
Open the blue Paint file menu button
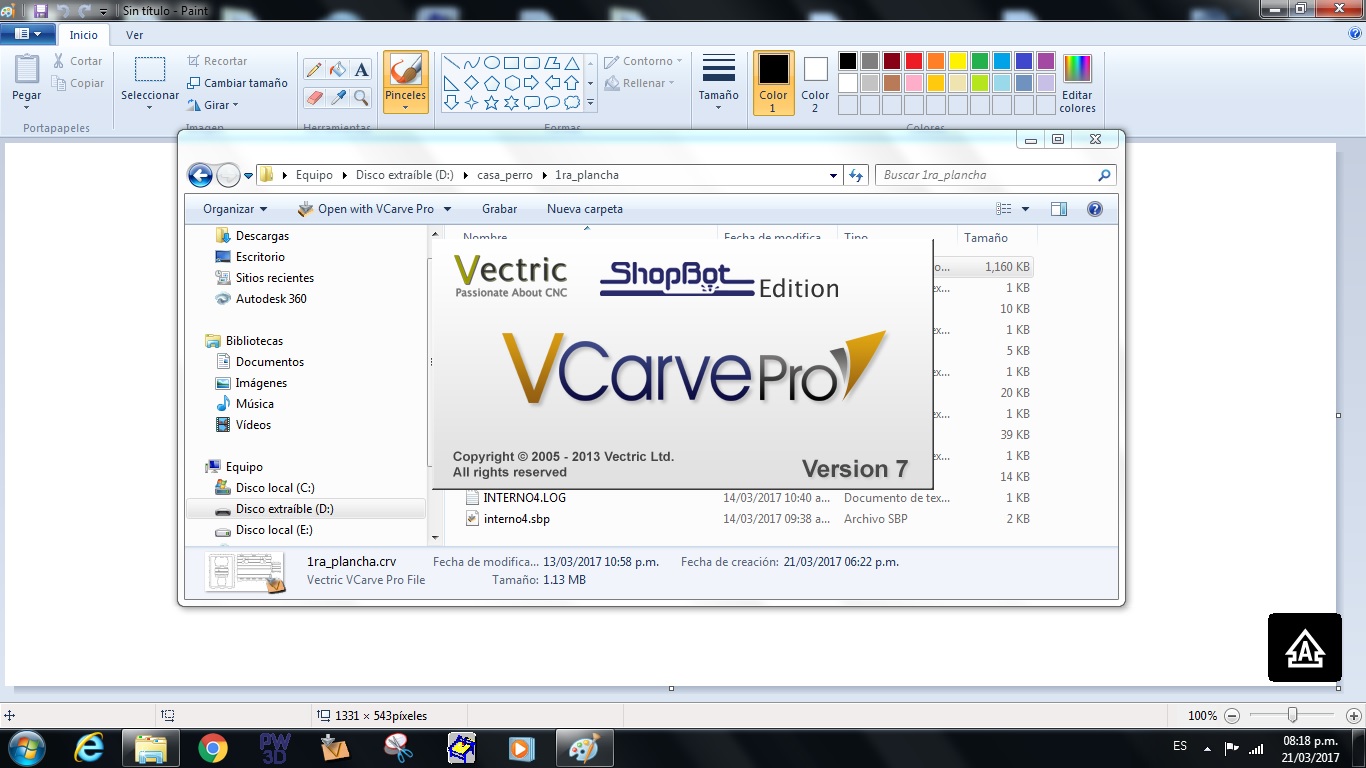point(27,34)
